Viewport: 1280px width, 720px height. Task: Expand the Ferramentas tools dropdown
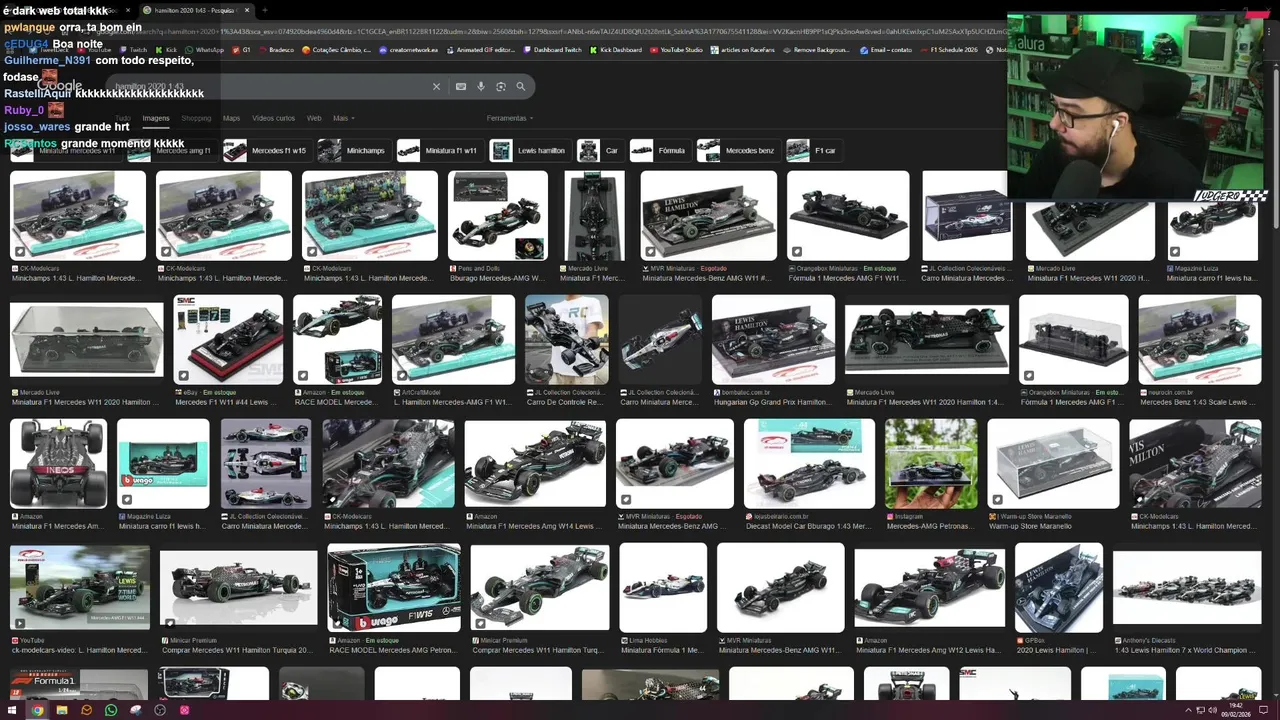coord(510,118)
